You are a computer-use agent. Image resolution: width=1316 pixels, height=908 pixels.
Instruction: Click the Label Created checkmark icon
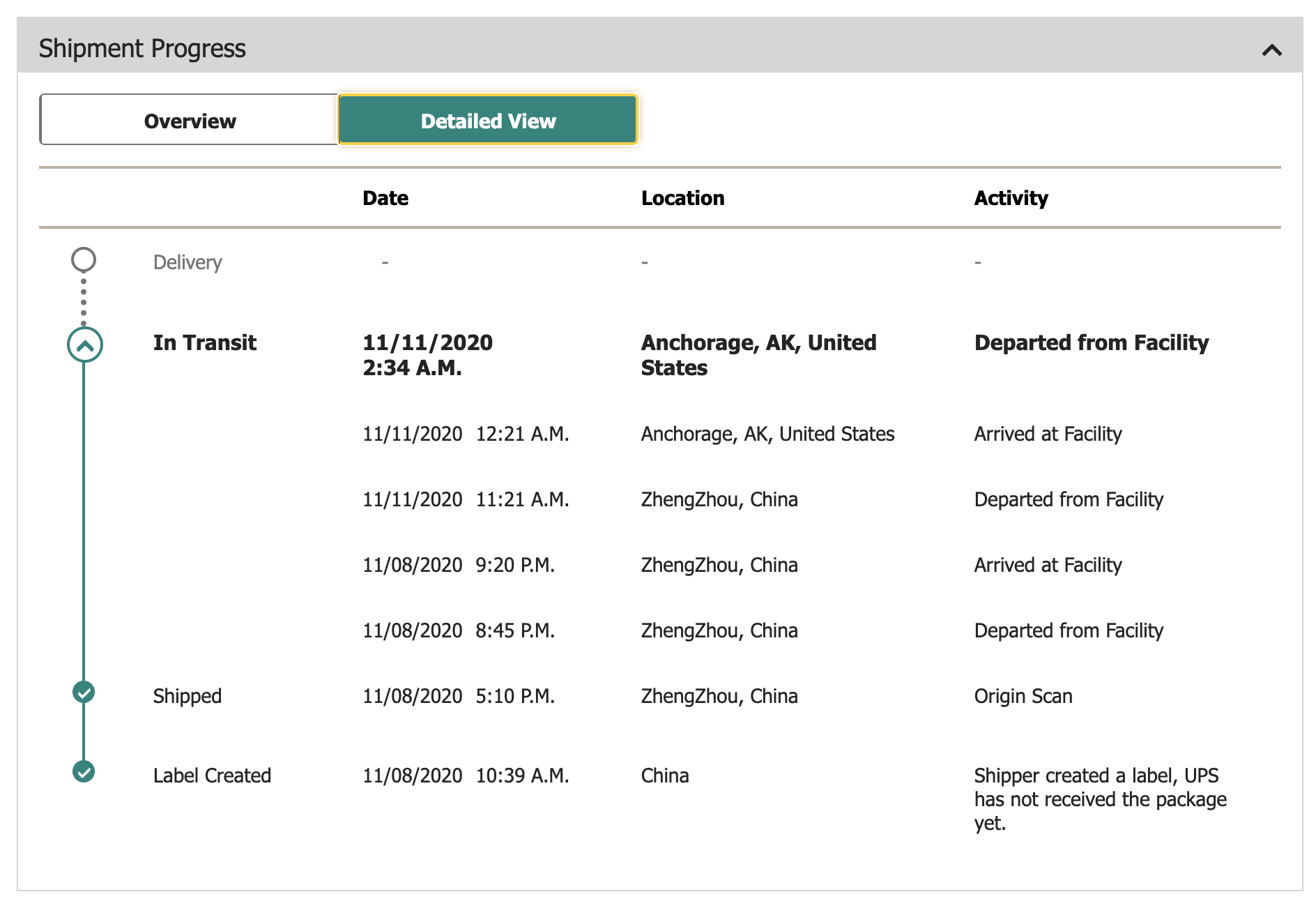coord(84,772)
